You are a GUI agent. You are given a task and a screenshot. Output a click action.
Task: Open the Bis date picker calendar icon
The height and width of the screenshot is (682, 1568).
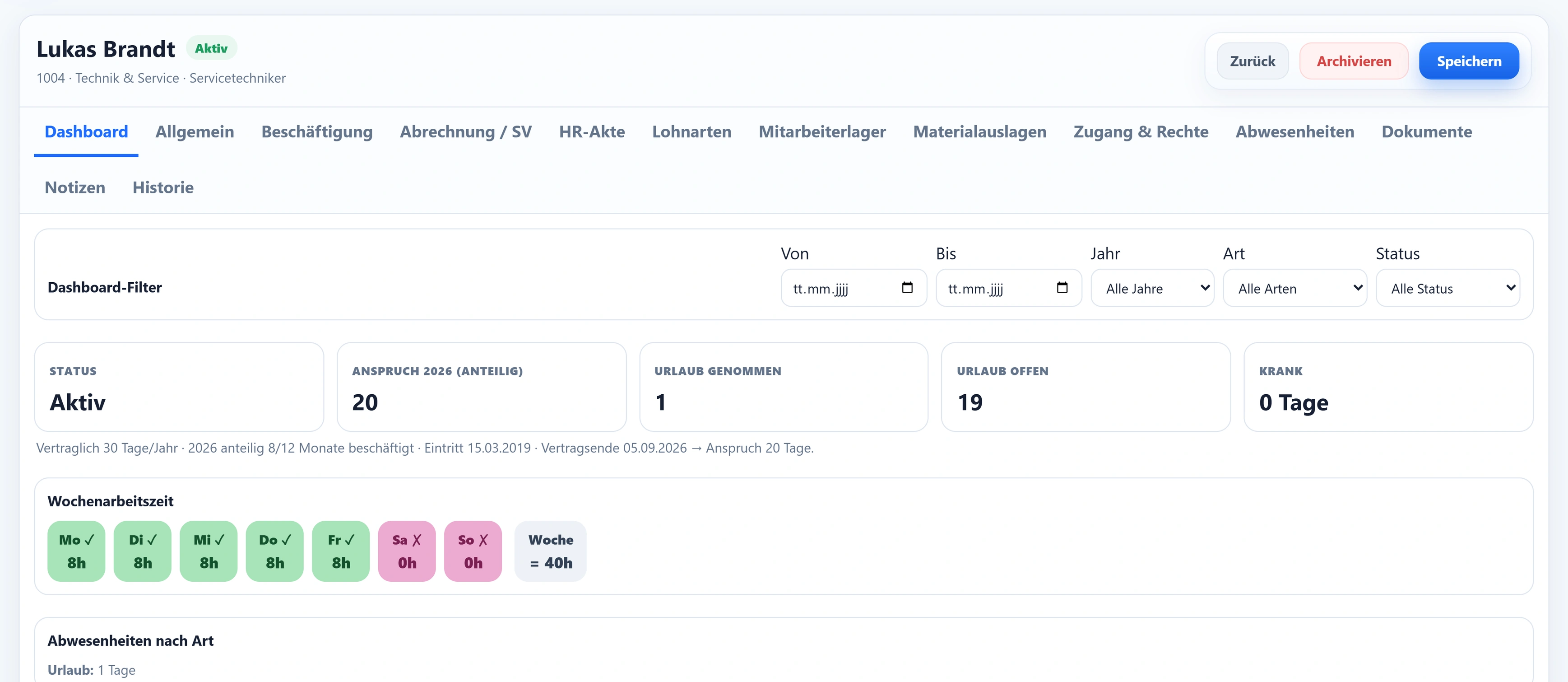(x=1062, y=287)
